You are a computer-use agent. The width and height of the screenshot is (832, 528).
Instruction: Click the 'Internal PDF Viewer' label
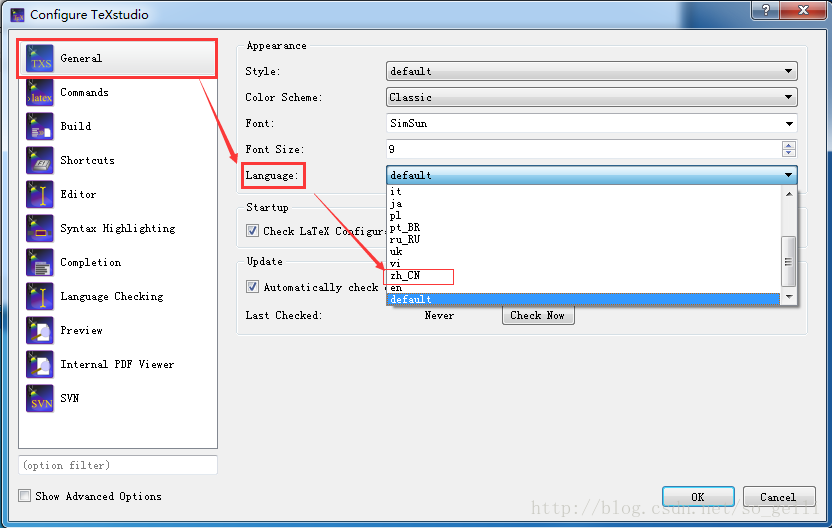[x=117, y=364]
